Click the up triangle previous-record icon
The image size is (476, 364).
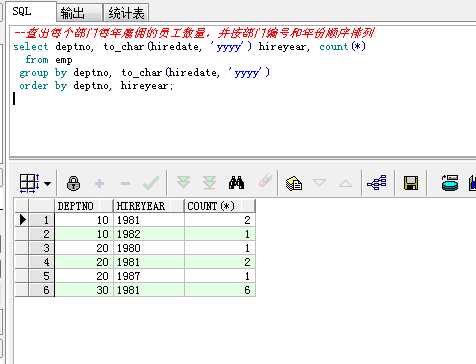pyautogui.click(x=345, y=183)
